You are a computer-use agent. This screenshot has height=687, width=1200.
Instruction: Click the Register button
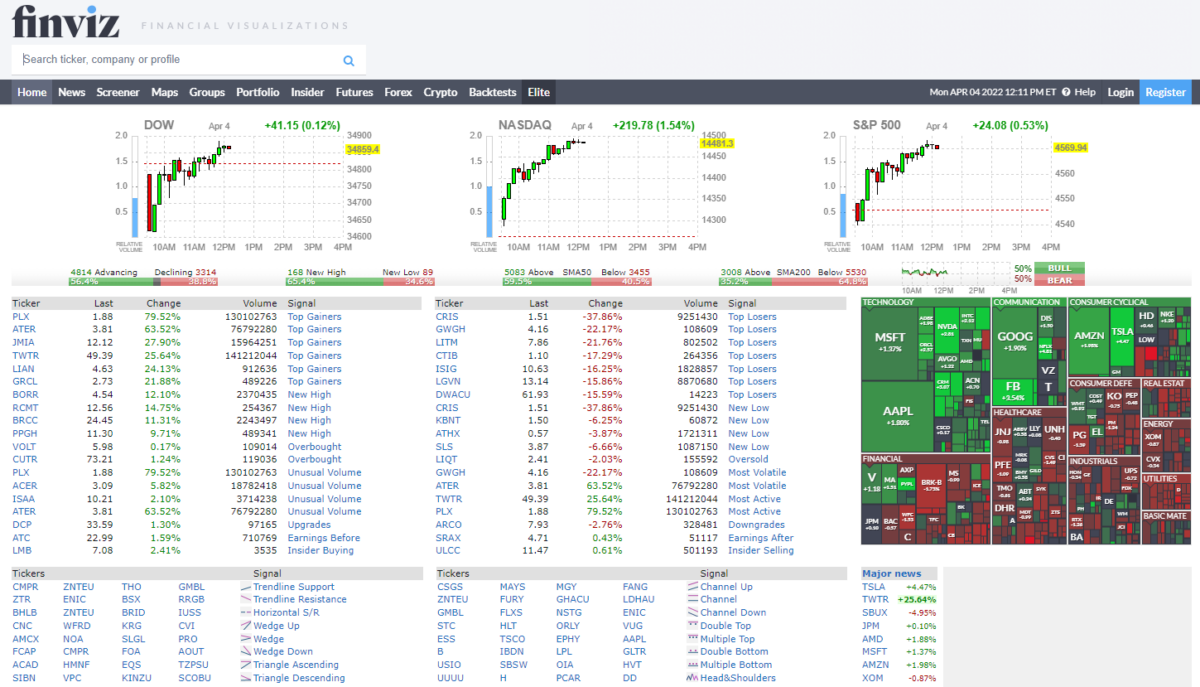click(x=1165, y=91)
